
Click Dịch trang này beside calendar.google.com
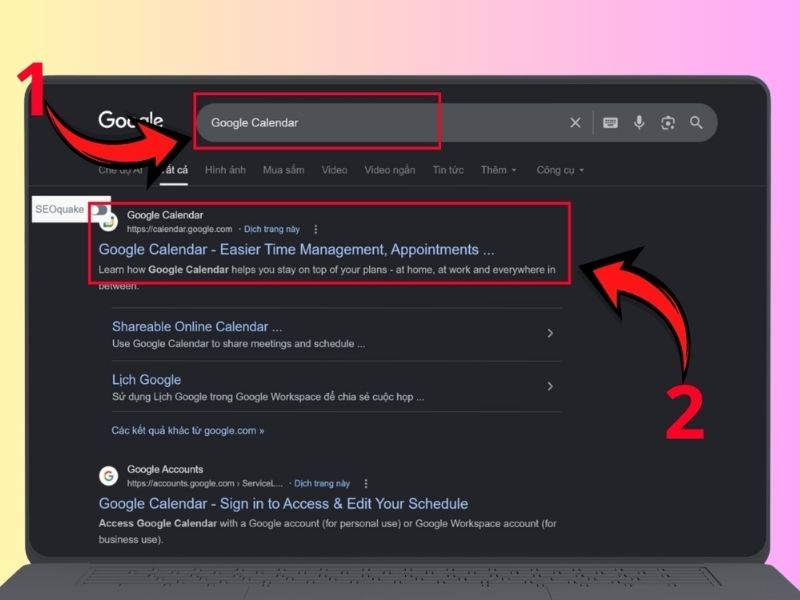(x=272, y=230)
